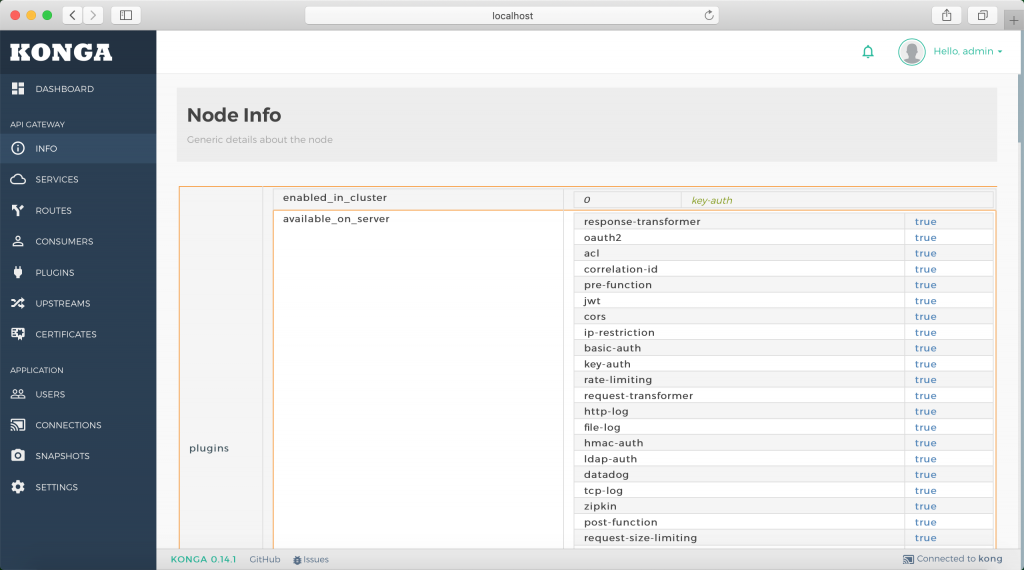Screen dimensions: 1024x570
Task: Click the Services cloud icon
Action: (18, 179)
